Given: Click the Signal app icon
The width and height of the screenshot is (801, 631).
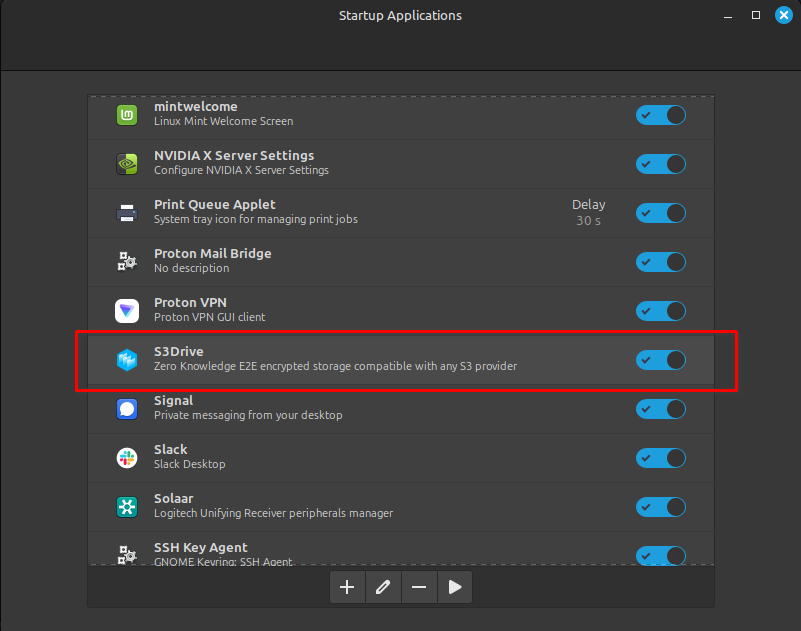Looking at the screenshot, I should point(127,409).
